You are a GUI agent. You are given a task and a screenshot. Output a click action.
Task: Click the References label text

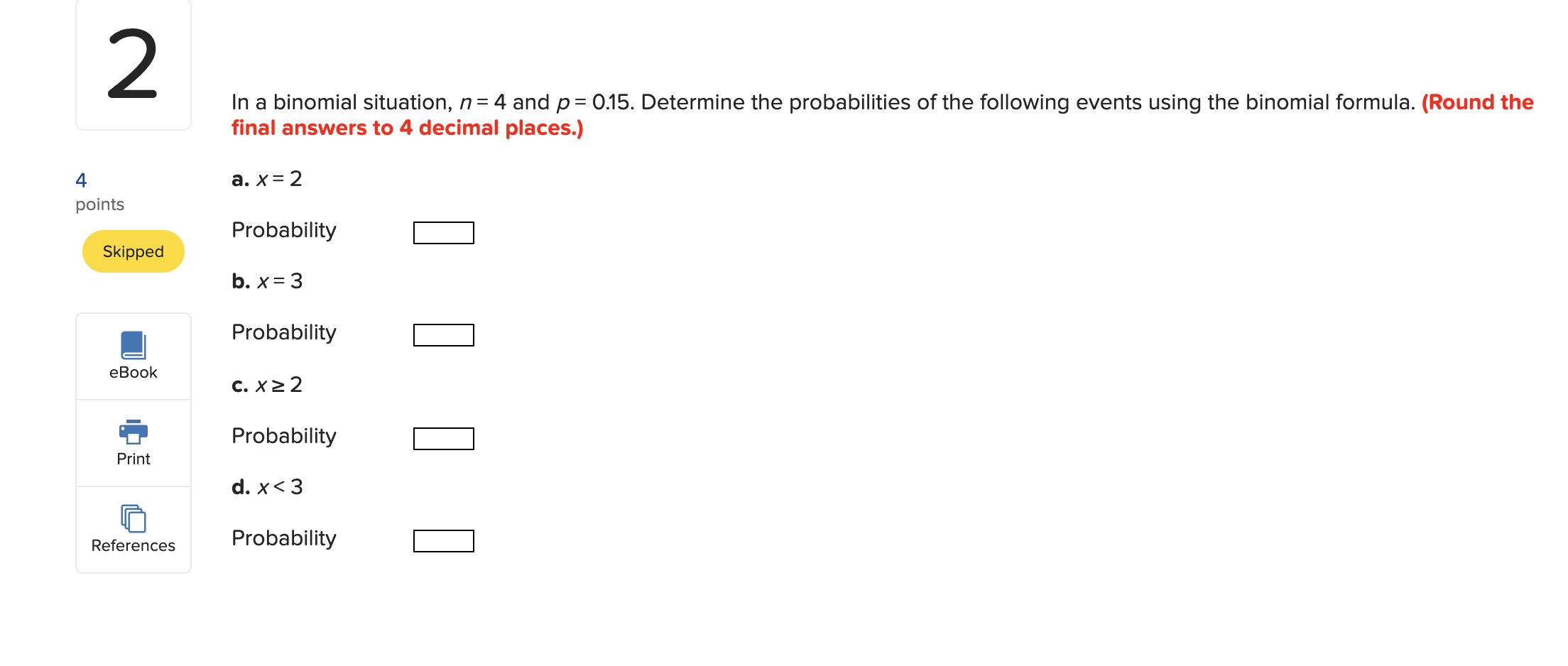pos(133,545)
